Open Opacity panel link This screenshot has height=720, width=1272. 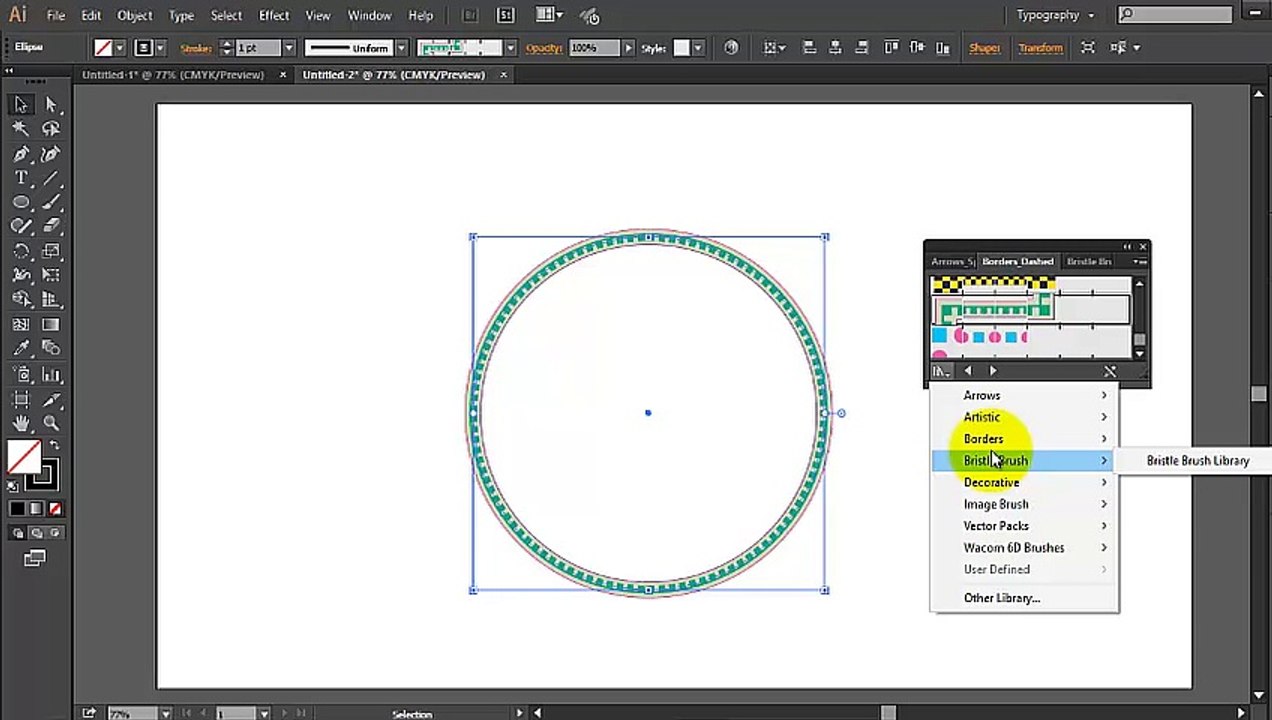[x=544, y=48]
